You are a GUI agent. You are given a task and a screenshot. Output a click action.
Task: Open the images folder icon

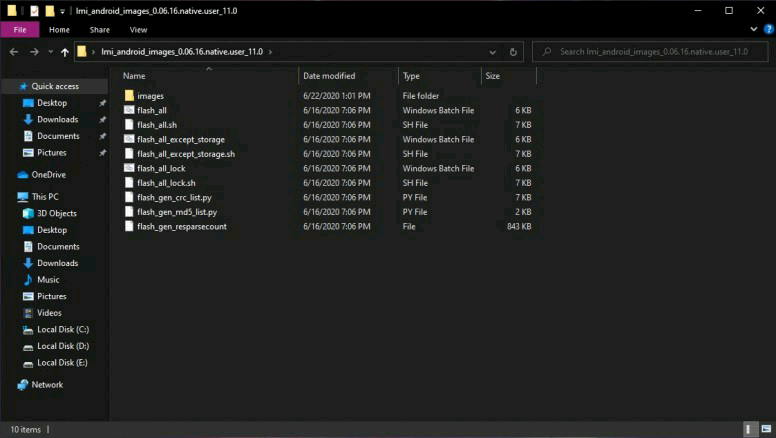tap(129, 96)
